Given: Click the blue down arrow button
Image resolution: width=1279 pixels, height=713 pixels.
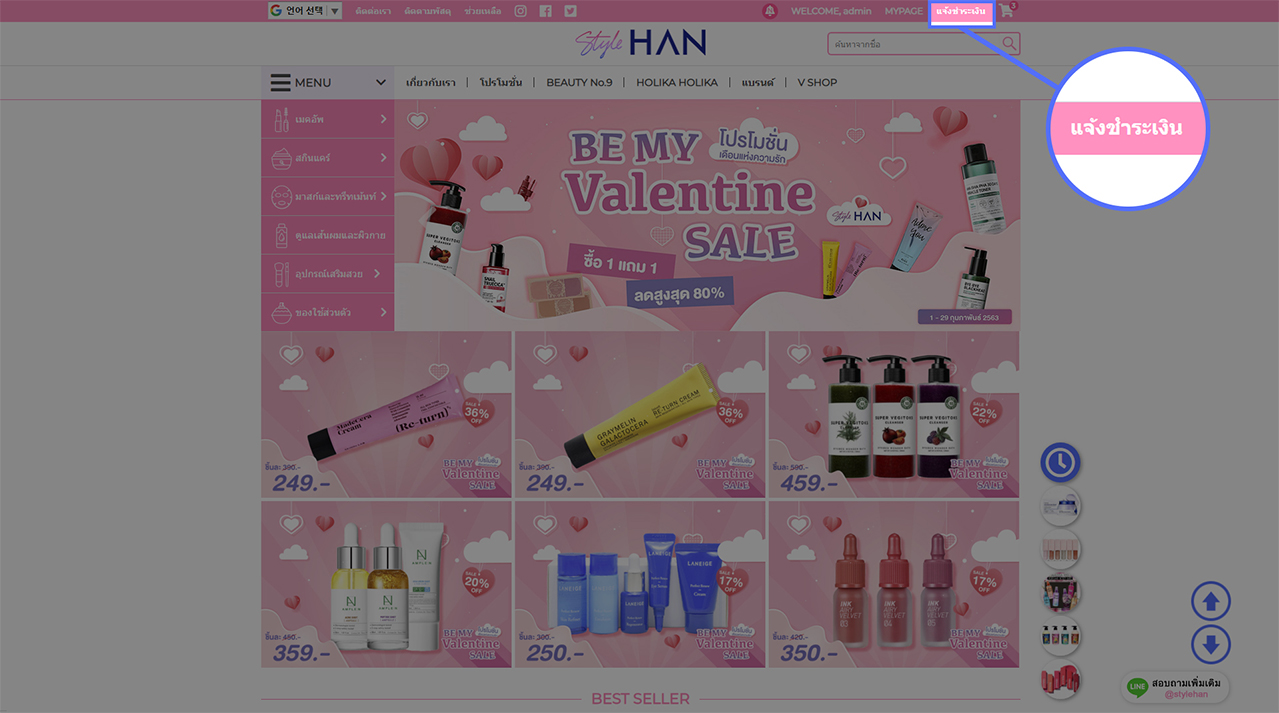Looking at the screenshot, I should 1211,645.
